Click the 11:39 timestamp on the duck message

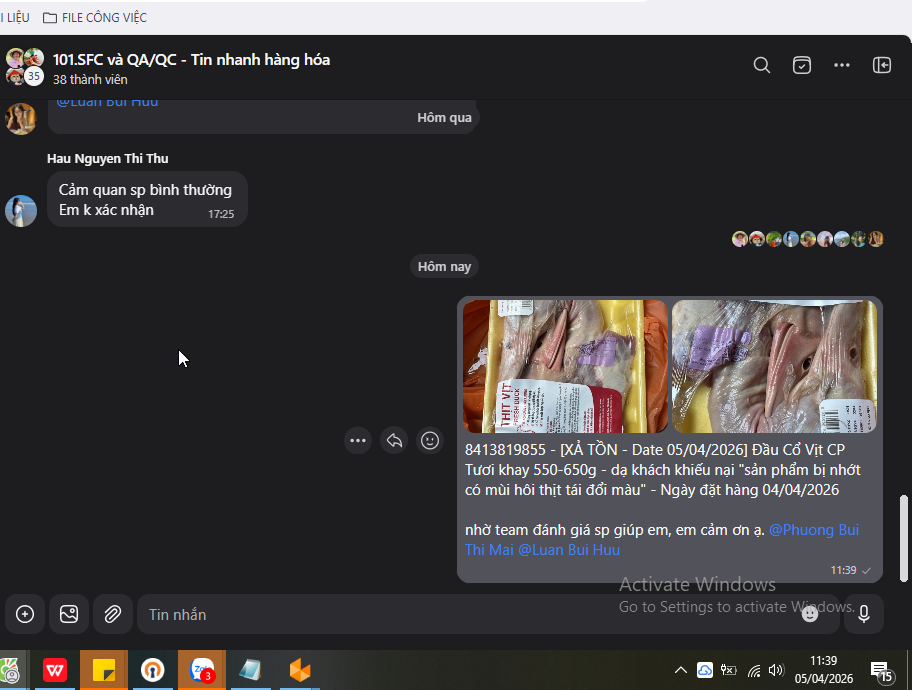click(843, 570)
